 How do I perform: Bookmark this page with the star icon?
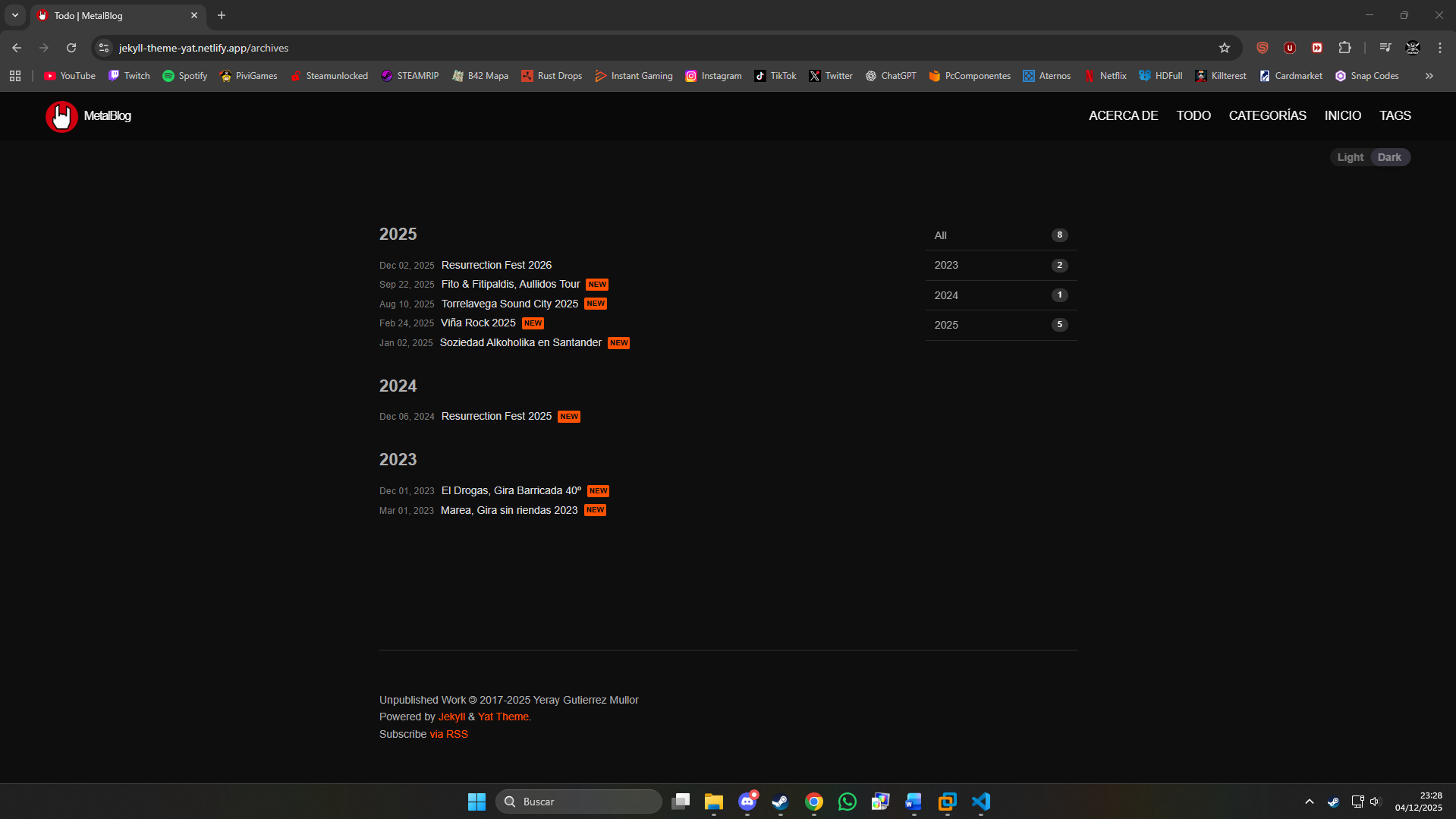tap(1224, 48)
